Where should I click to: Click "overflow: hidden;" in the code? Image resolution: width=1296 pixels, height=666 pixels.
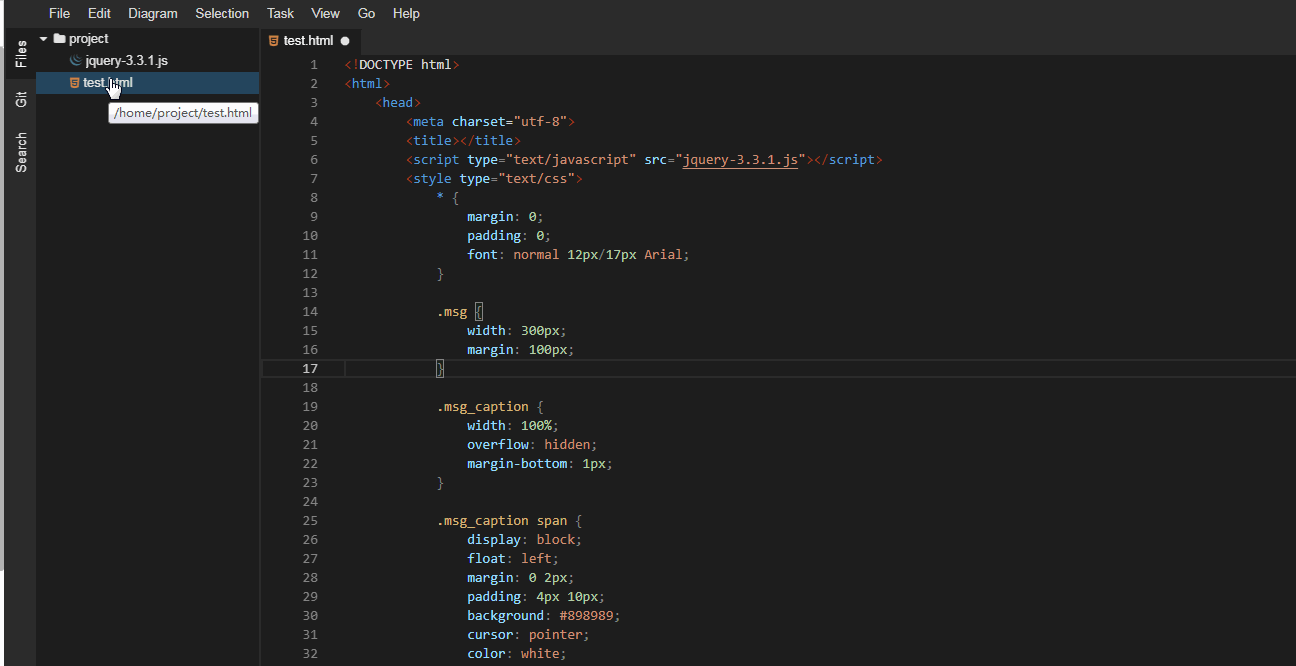[532, 445]
